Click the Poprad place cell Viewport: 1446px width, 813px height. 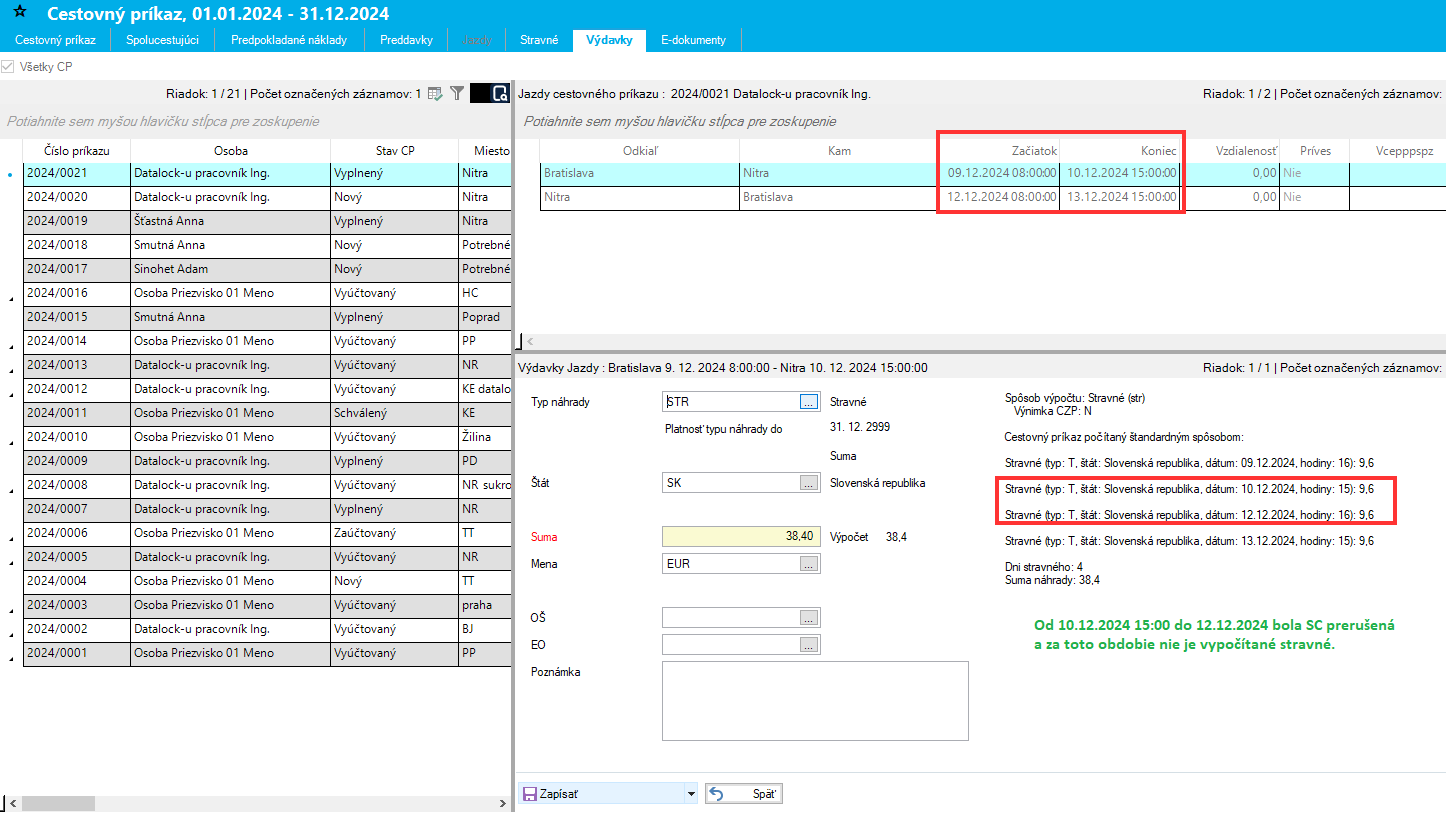[x=485, y=317]
